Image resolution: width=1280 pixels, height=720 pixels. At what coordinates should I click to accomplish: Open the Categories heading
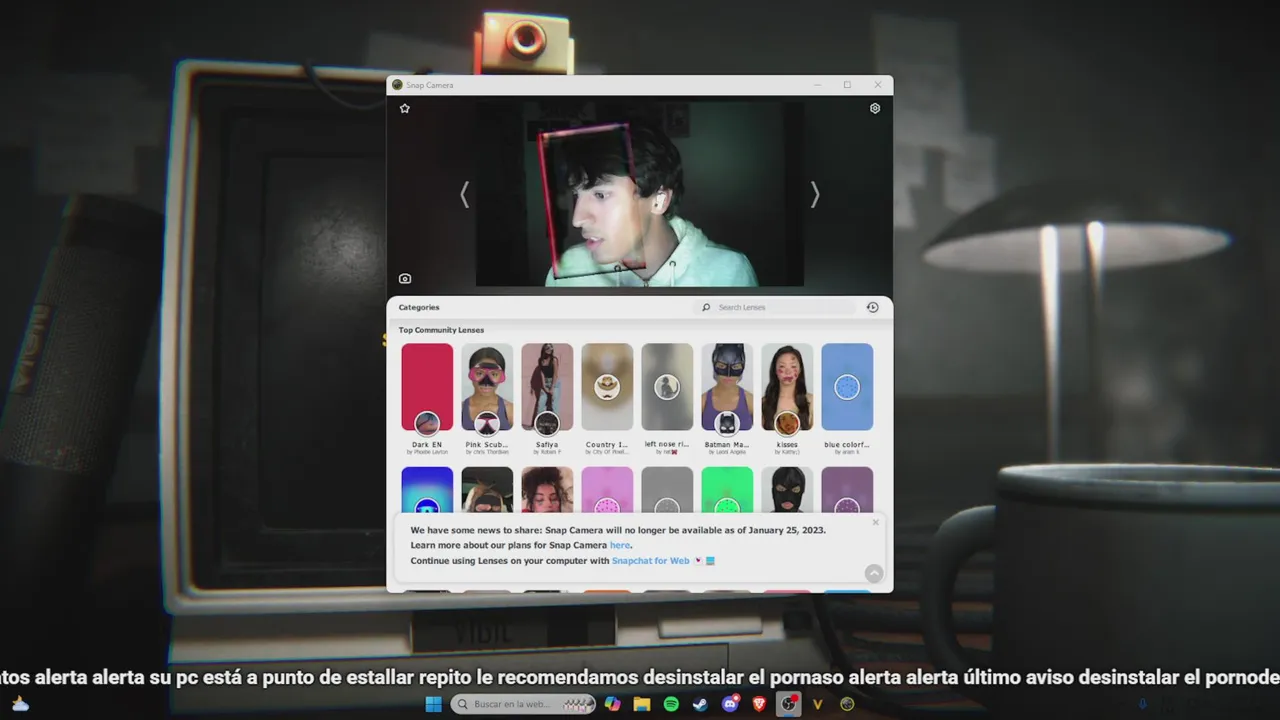(419, 307)
